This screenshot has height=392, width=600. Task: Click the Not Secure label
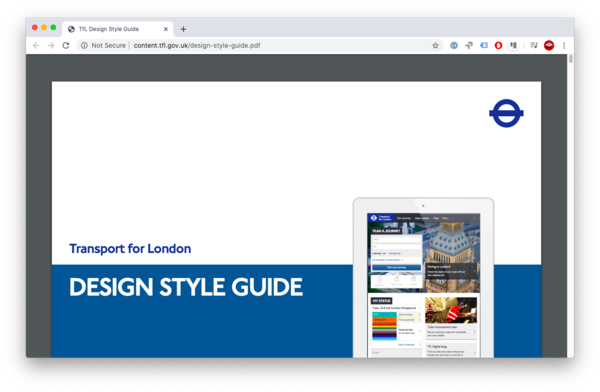click(108, 45)
